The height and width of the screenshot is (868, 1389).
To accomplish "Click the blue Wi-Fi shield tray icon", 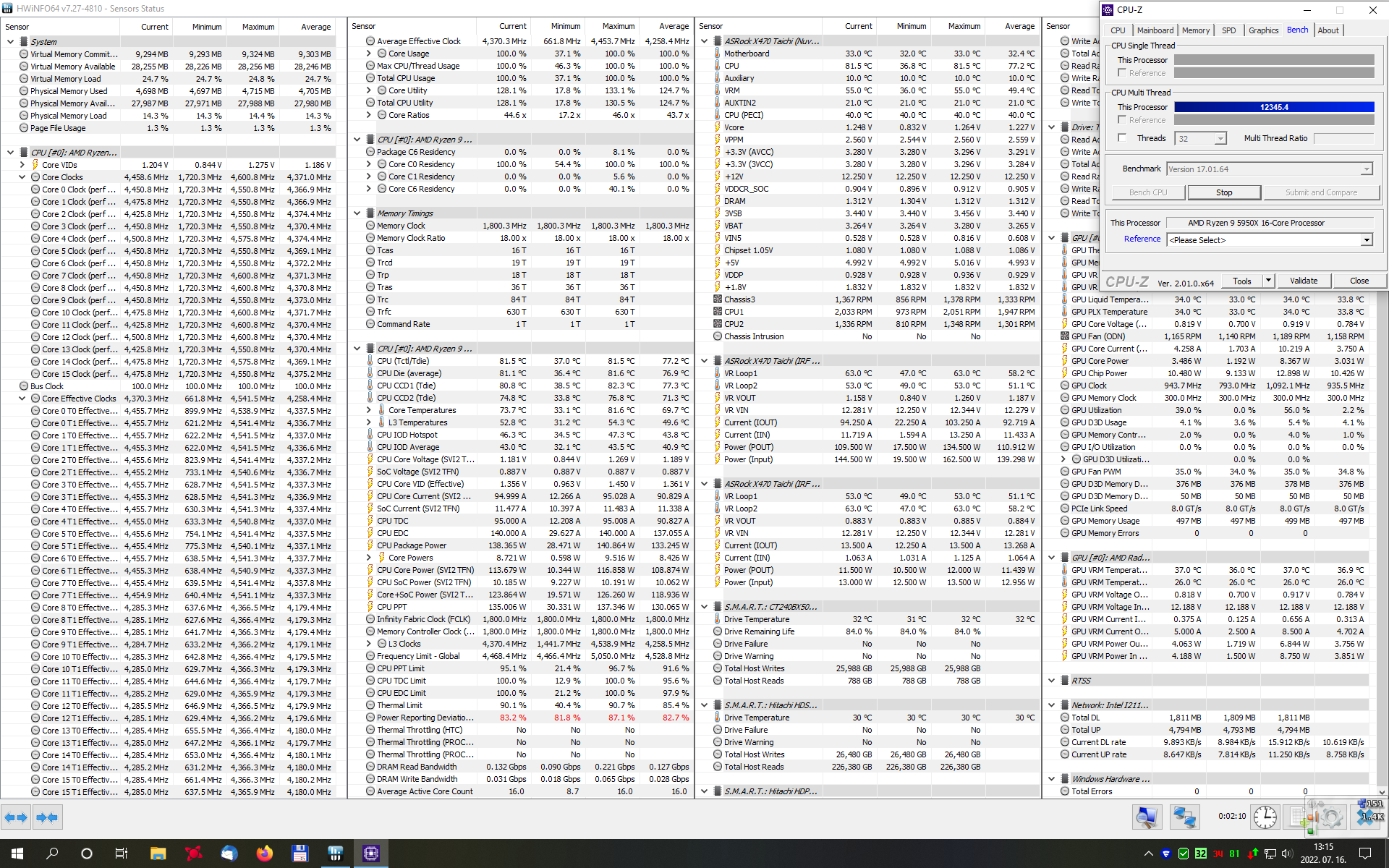I will (x=1165, y=854).
